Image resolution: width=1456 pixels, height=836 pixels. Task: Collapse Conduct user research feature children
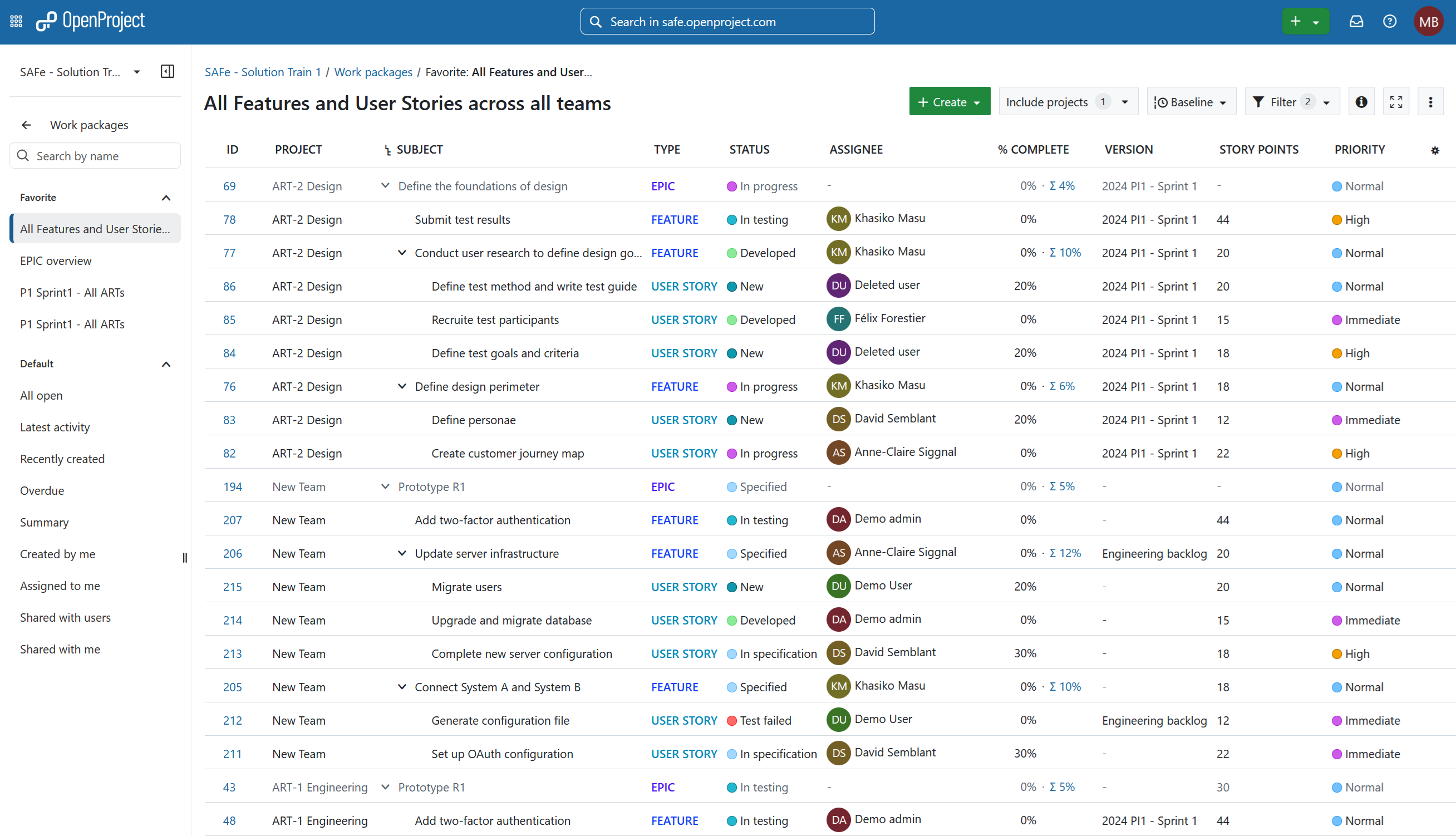402,252
